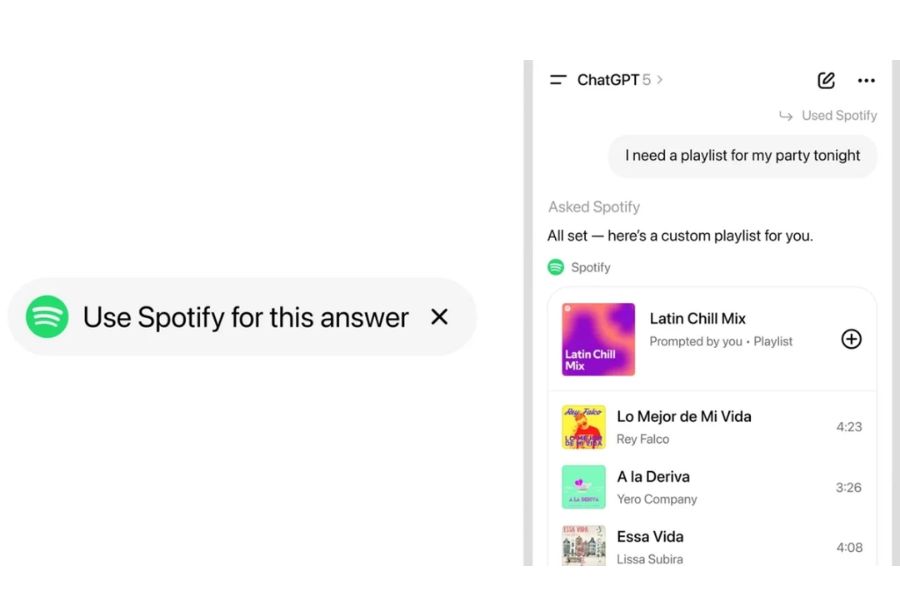Open the three-dot more options menu
900x600 pixels.
866,80
